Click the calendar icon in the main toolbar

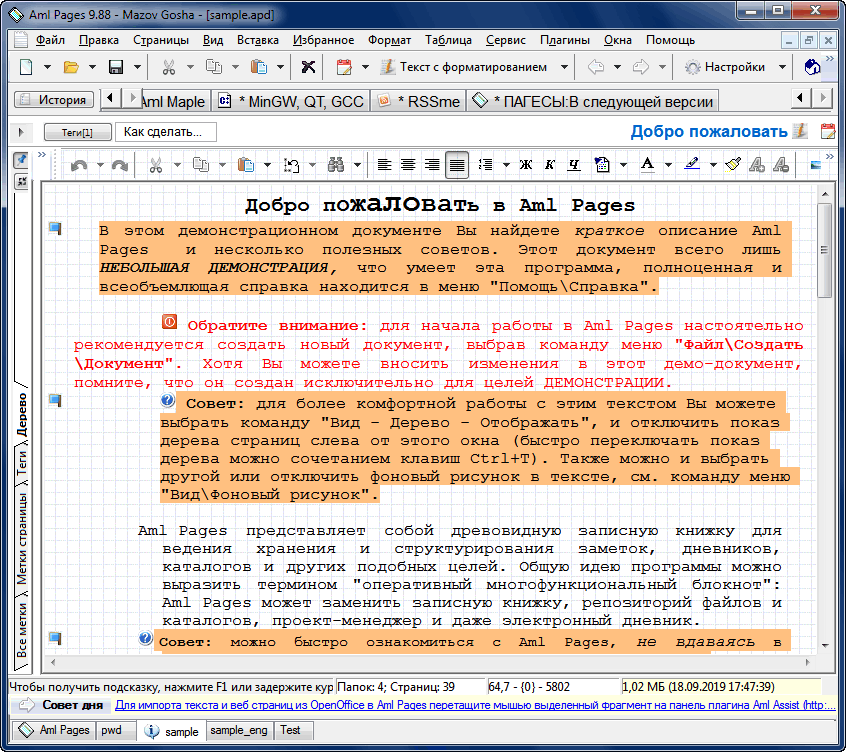344,67
